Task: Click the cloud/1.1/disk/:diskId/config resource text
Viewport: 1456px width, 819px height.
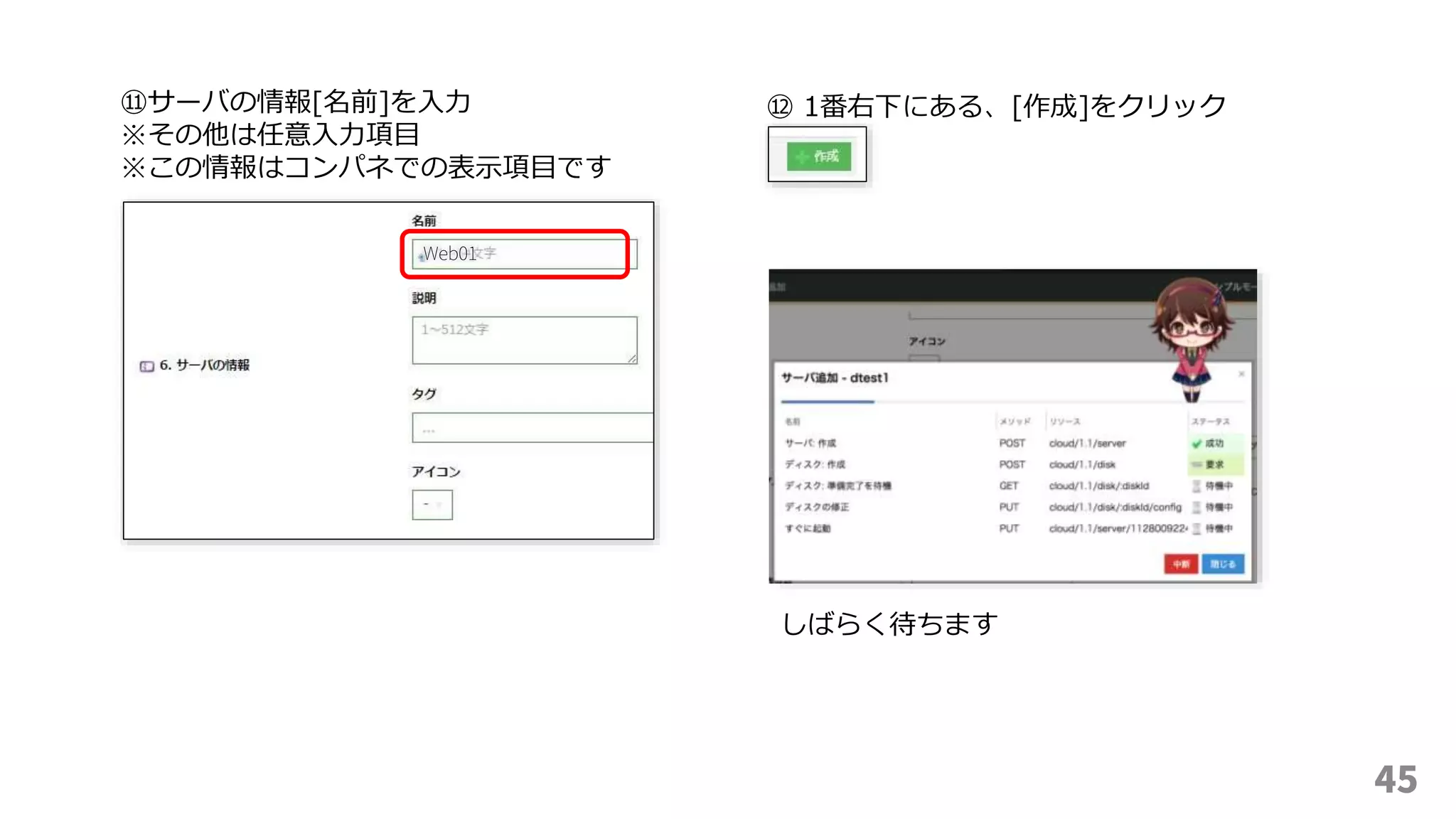Action: click(1115, 507)
